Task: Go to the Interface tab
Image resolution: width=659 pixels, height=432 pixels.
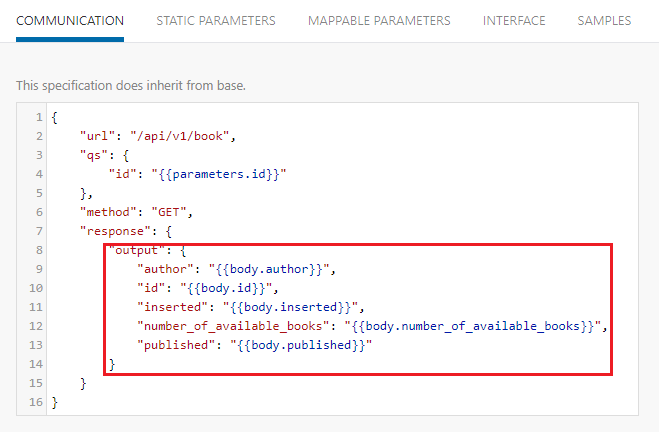Action: pos(514,20)
